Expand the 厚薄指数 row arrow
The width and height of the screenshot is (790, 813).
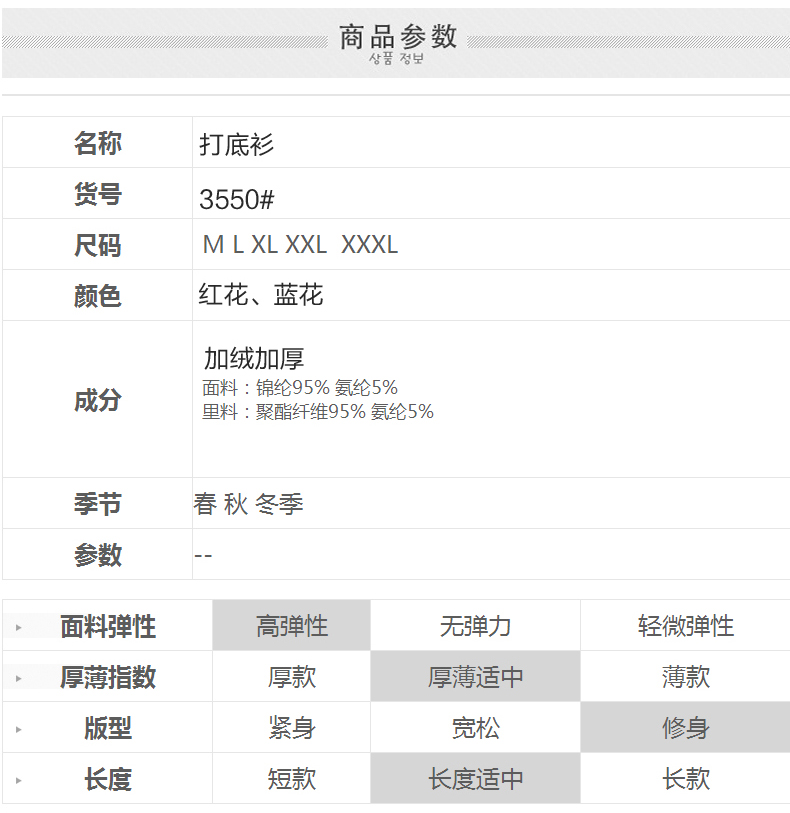(18, 678)
